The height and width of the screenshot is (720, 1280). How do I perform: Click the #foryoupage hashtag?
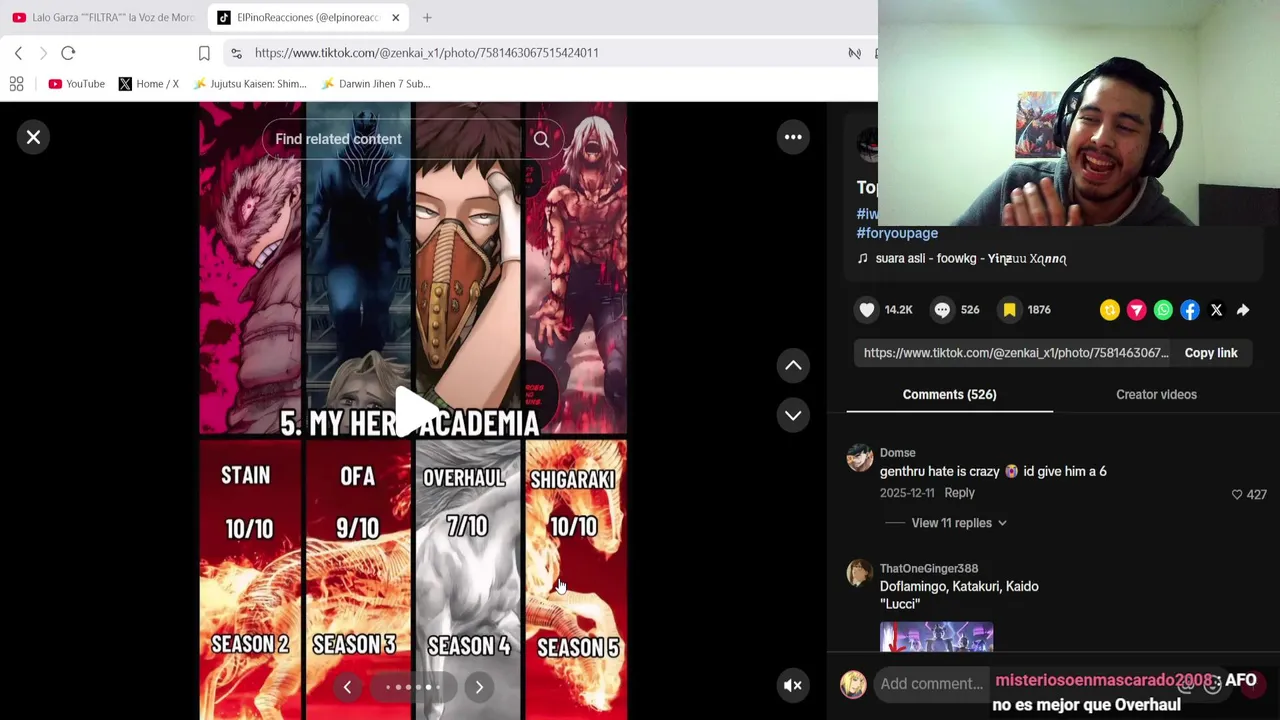coord(897,233)
